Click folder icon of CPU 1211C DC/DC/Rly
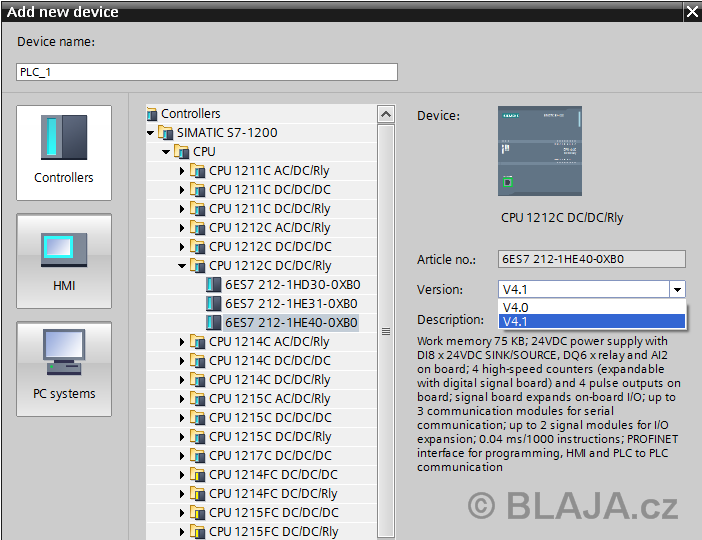This screenshot has width=702, height=540. coord(197,209)
